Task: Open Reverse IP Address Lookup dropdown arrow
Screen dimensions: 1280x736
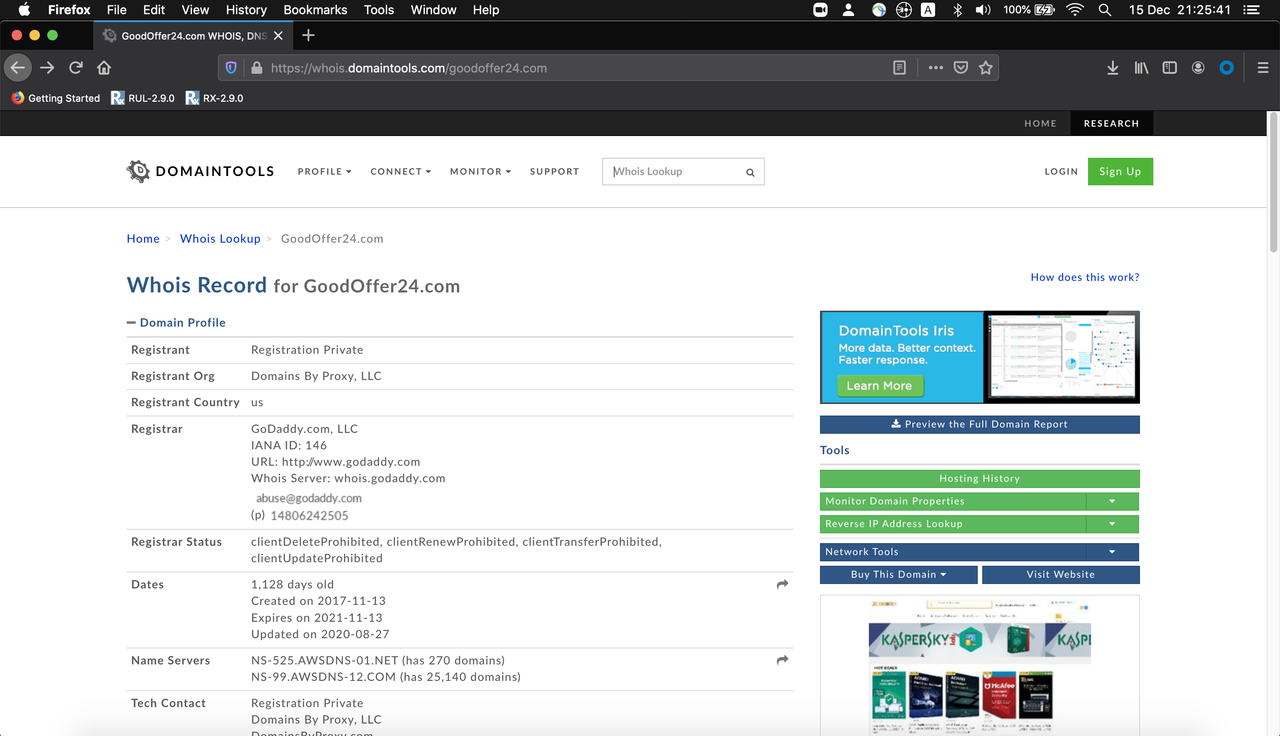Action: (1112, 524)
